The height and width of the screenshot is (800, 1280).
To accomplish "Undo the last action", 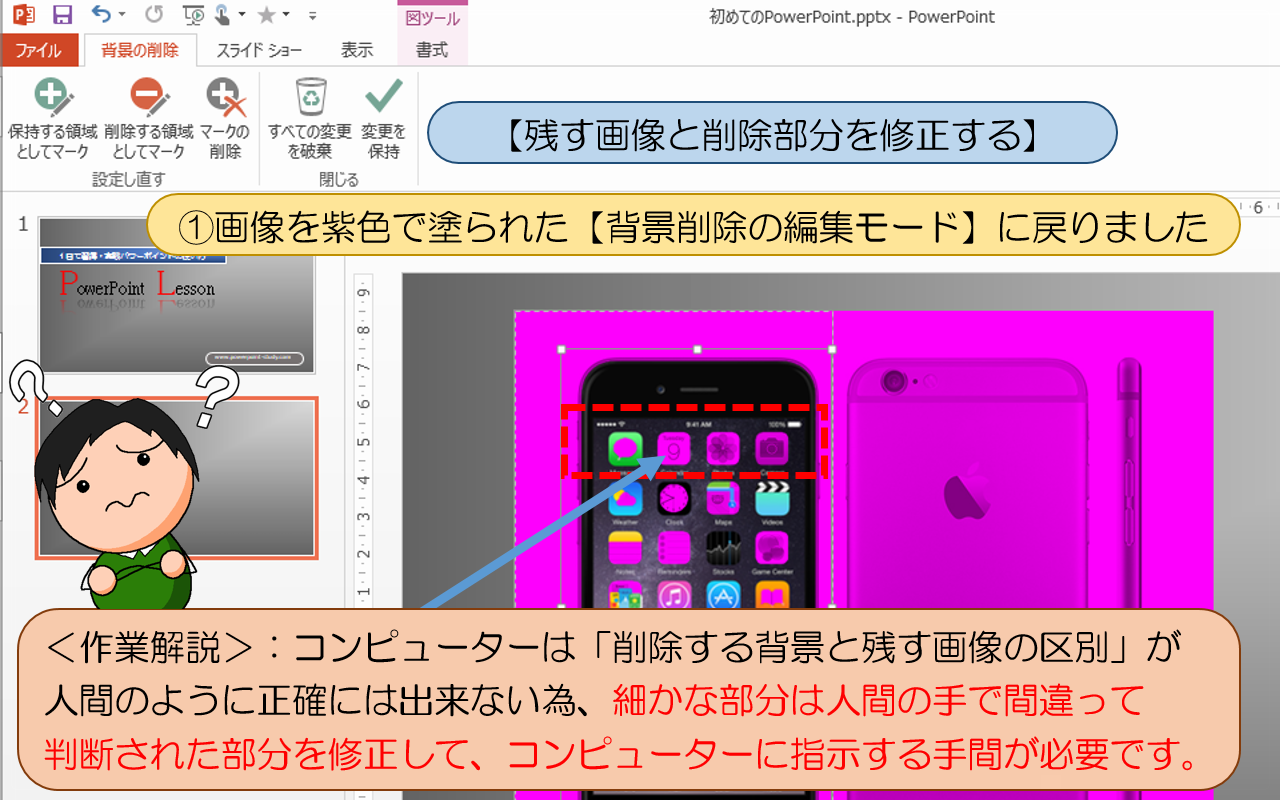I will point(101,14).
